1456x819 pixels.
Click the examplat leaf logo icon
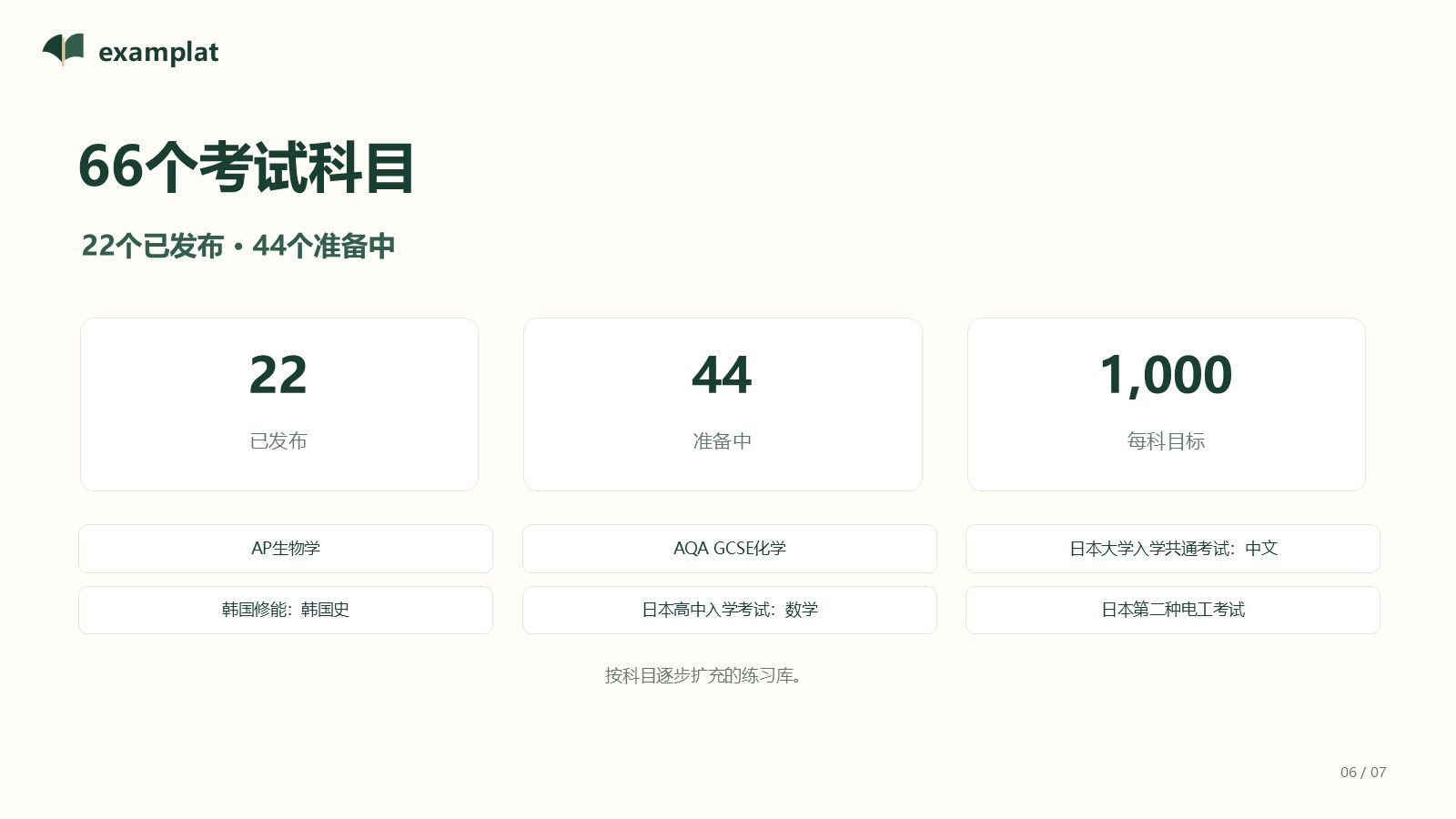click(x=64, y=50)
